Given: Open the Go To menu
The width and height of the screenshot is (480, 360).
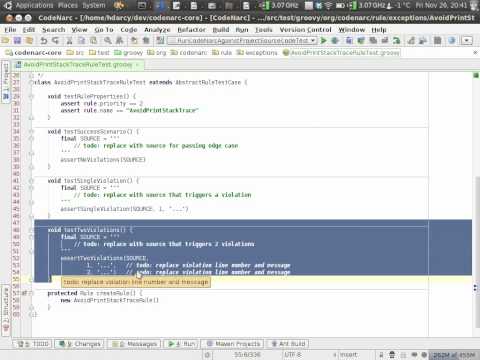Looking at the screenshot, I should click(104, 30).
